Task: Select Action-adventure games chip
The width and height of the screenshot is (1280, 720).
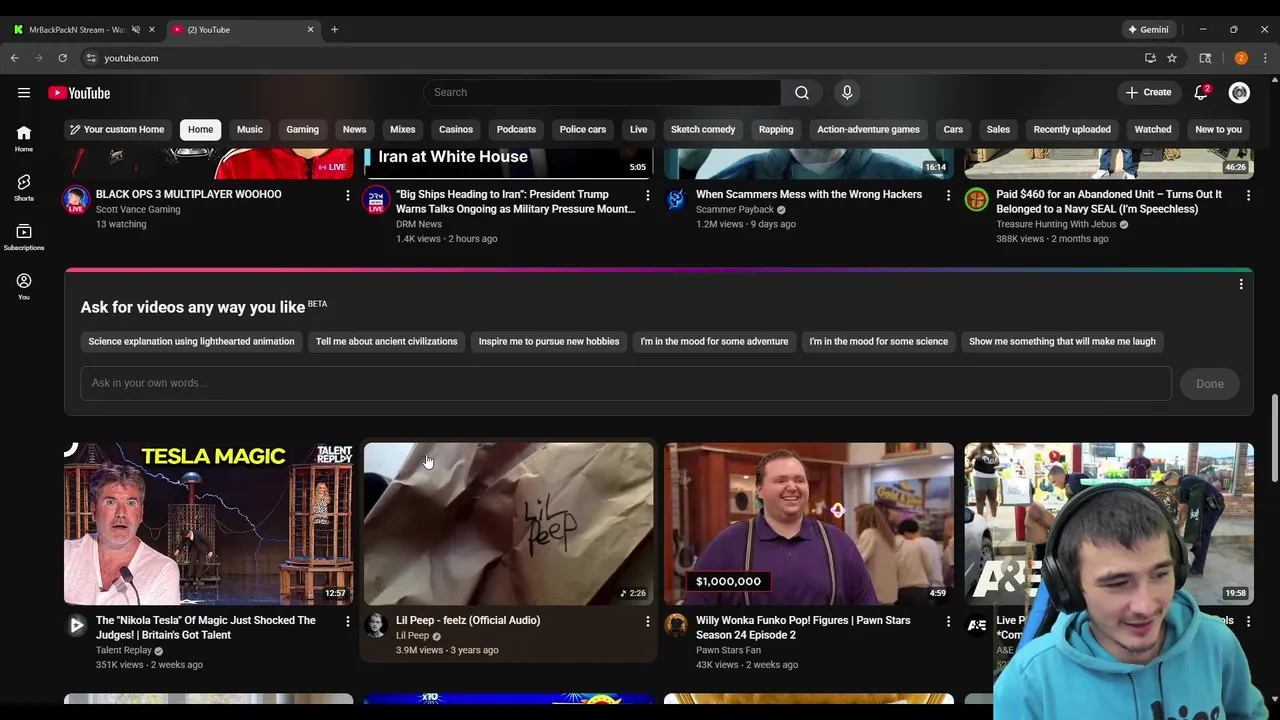Action: point(868,129)
